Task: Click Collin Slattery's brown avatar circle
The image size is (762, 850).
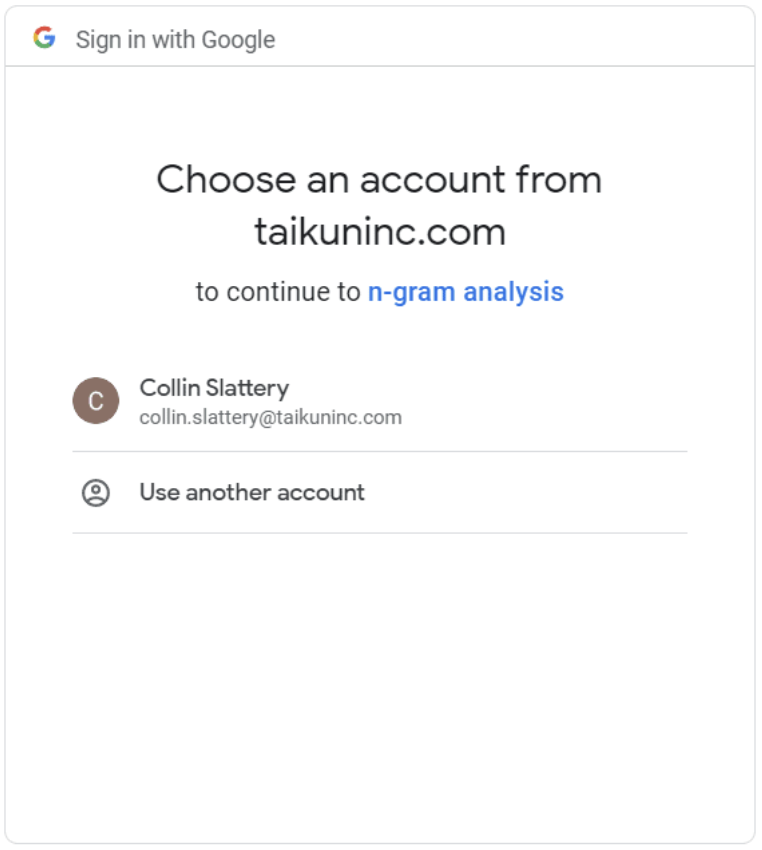Action: click(x=96, y=401)
